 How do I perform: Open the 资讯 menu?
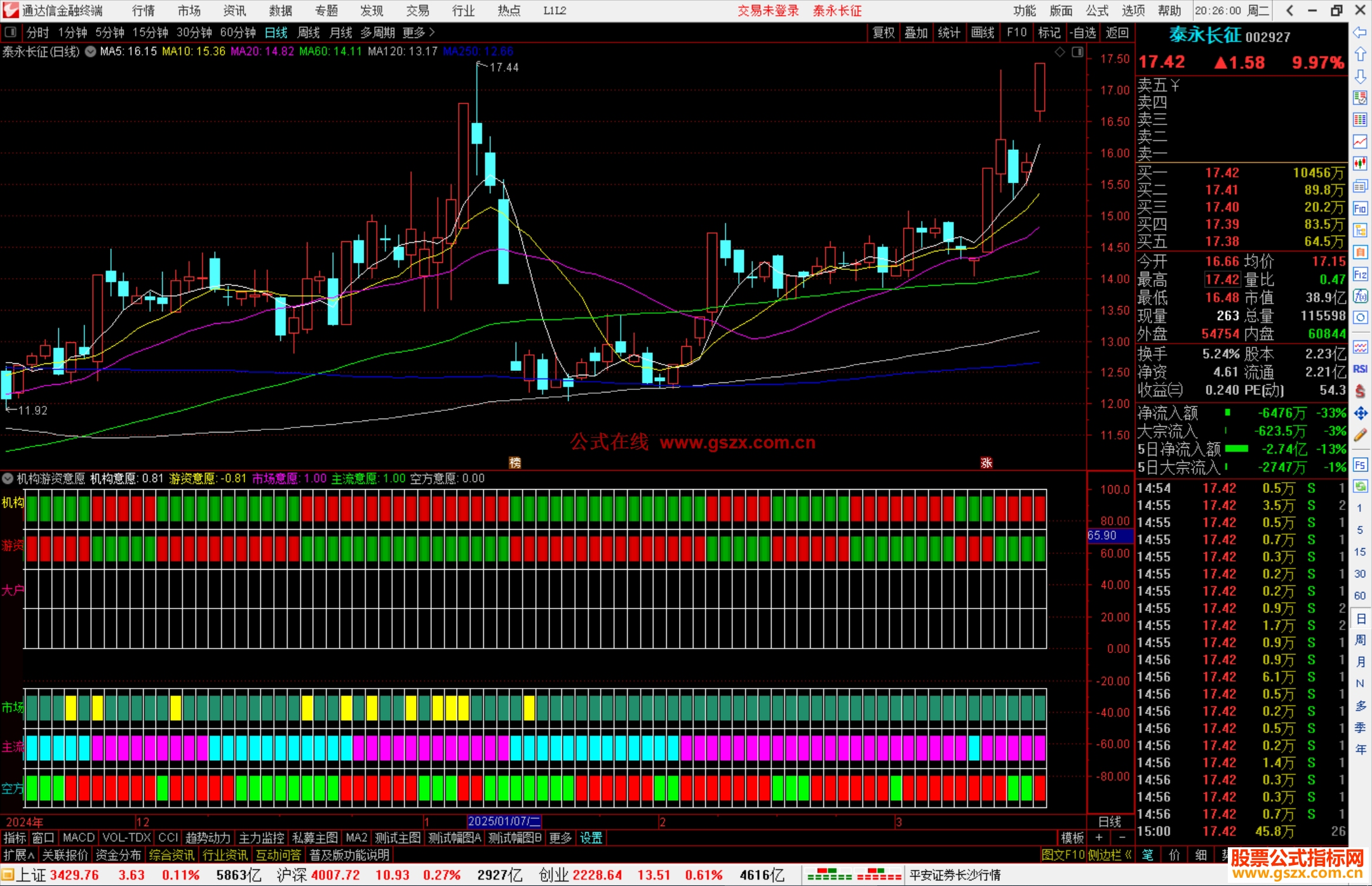234,11
